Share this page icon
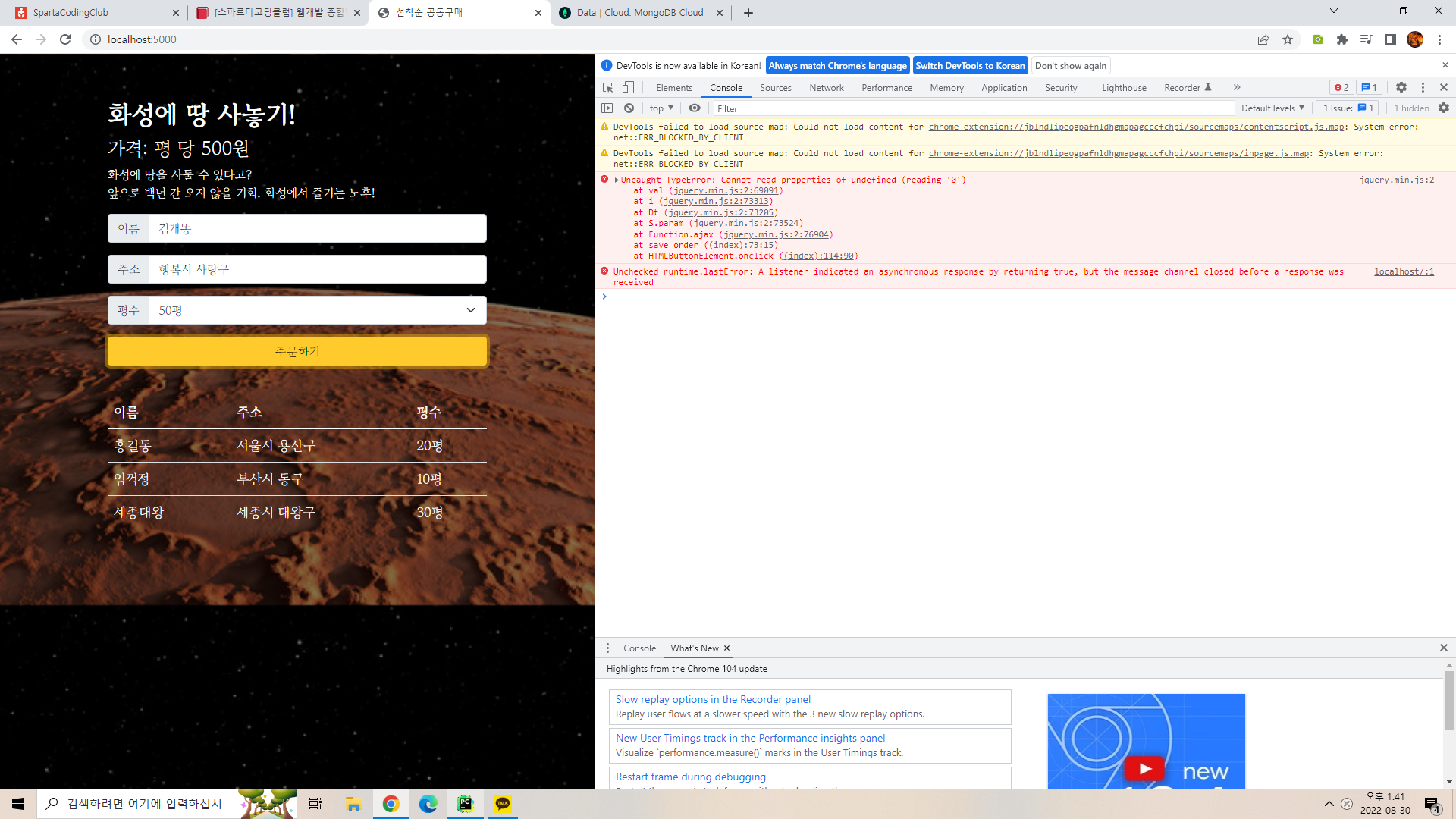 pos(1263,39)
